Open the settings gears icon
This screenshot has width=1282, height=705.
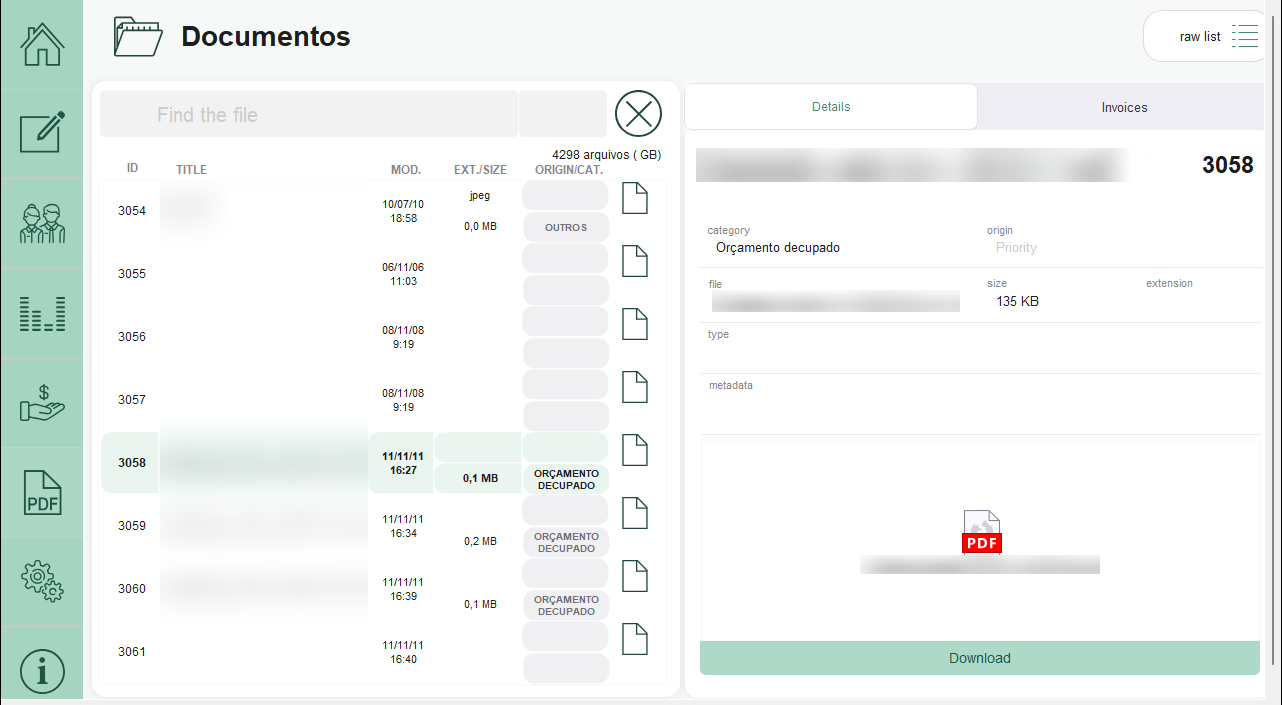[x=42, y=581]
